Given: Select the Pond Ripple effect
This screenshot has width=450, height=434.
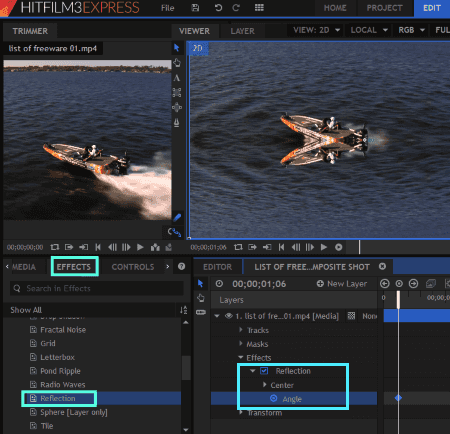Looking at the screenshot, I should point(60,371).
